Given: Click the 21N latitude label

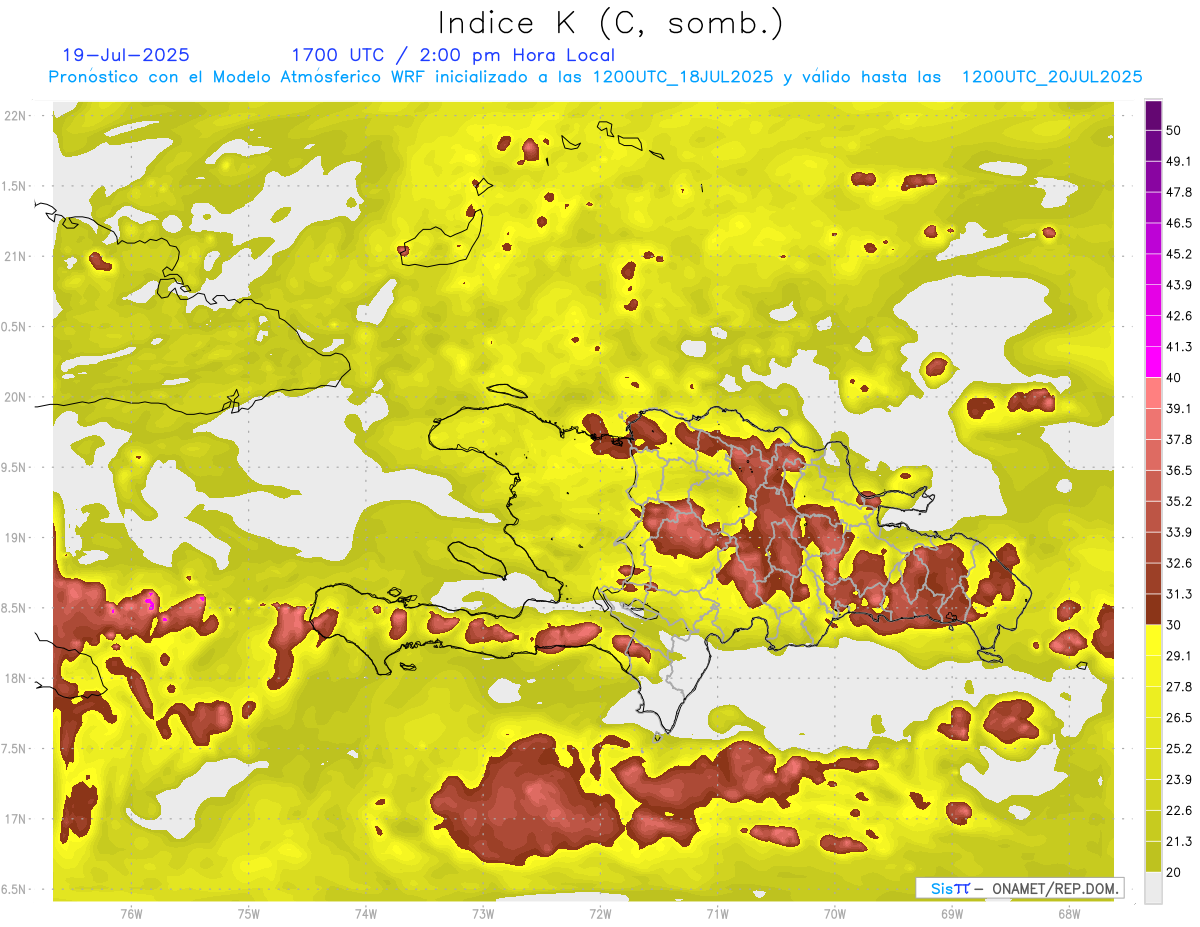Looking at the screenshot, I should 17,256.
